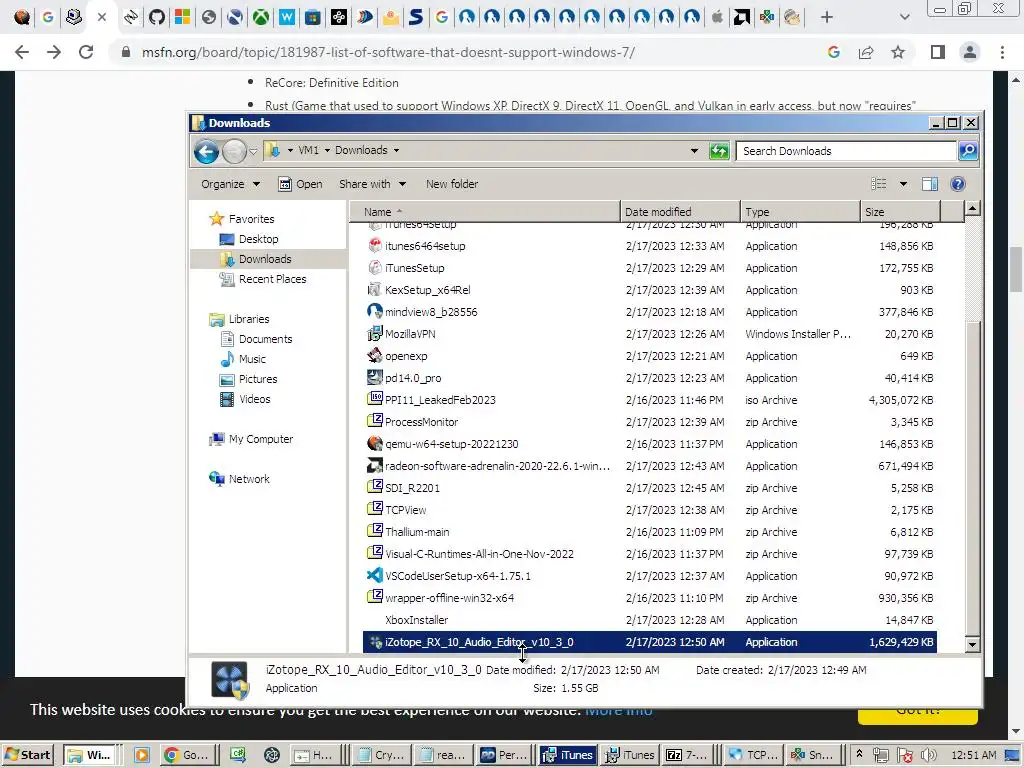Sort files by Type column
1024x768 pixels.
[x=800, y=212]
